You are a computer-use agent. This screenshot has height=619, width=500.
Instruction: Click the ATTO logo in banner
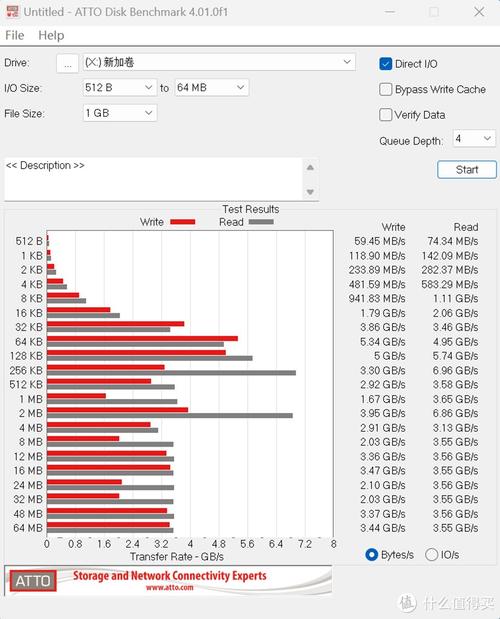click(x=33, y=581)
